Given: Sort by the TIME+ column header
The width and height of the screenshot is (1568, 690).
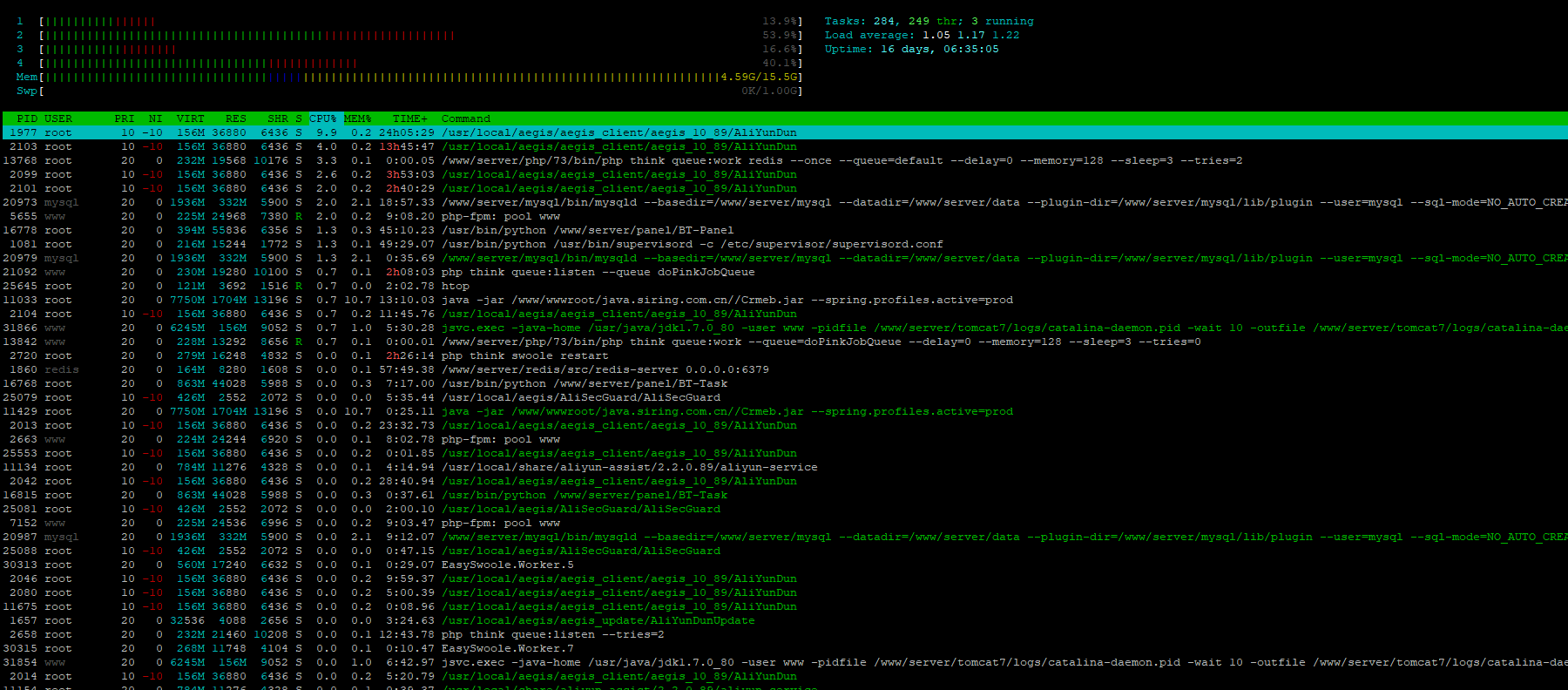Looking at the screenshot, I should [410, 118].
